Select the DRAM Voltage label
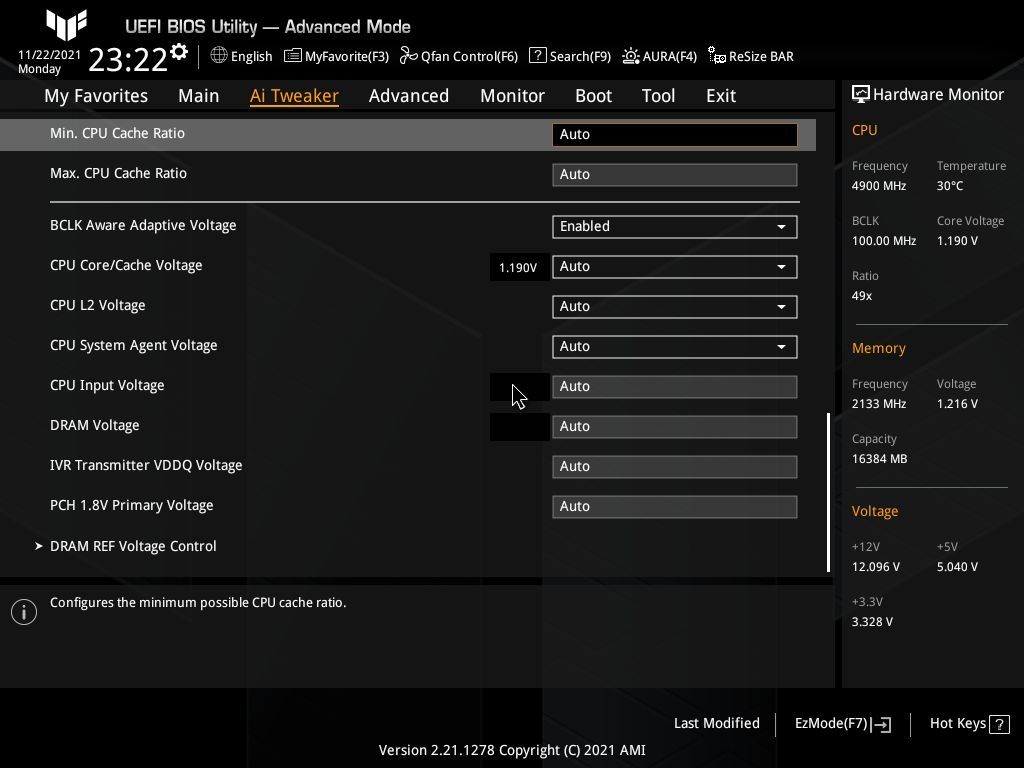 coord(95,425)
